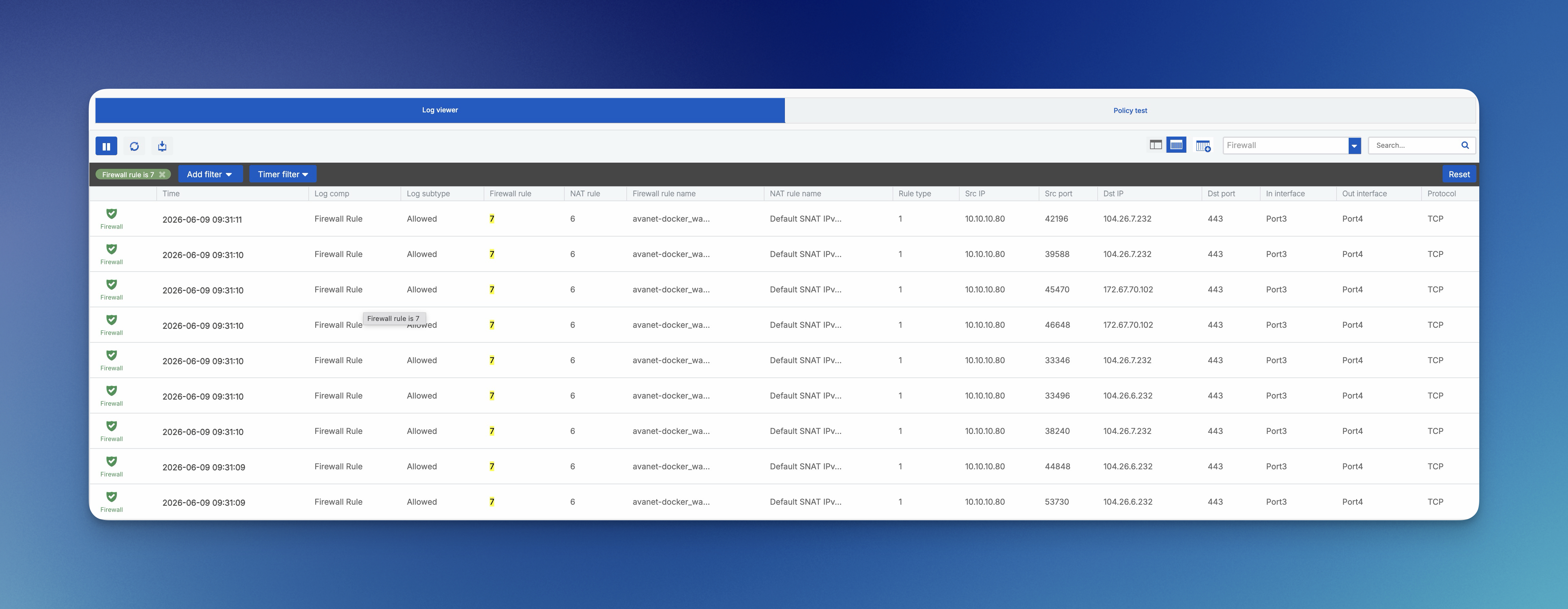Screen dimensions: 1568x609
Task: Click TCP protocol in the 33496 row
Action: coord(1435,395)
